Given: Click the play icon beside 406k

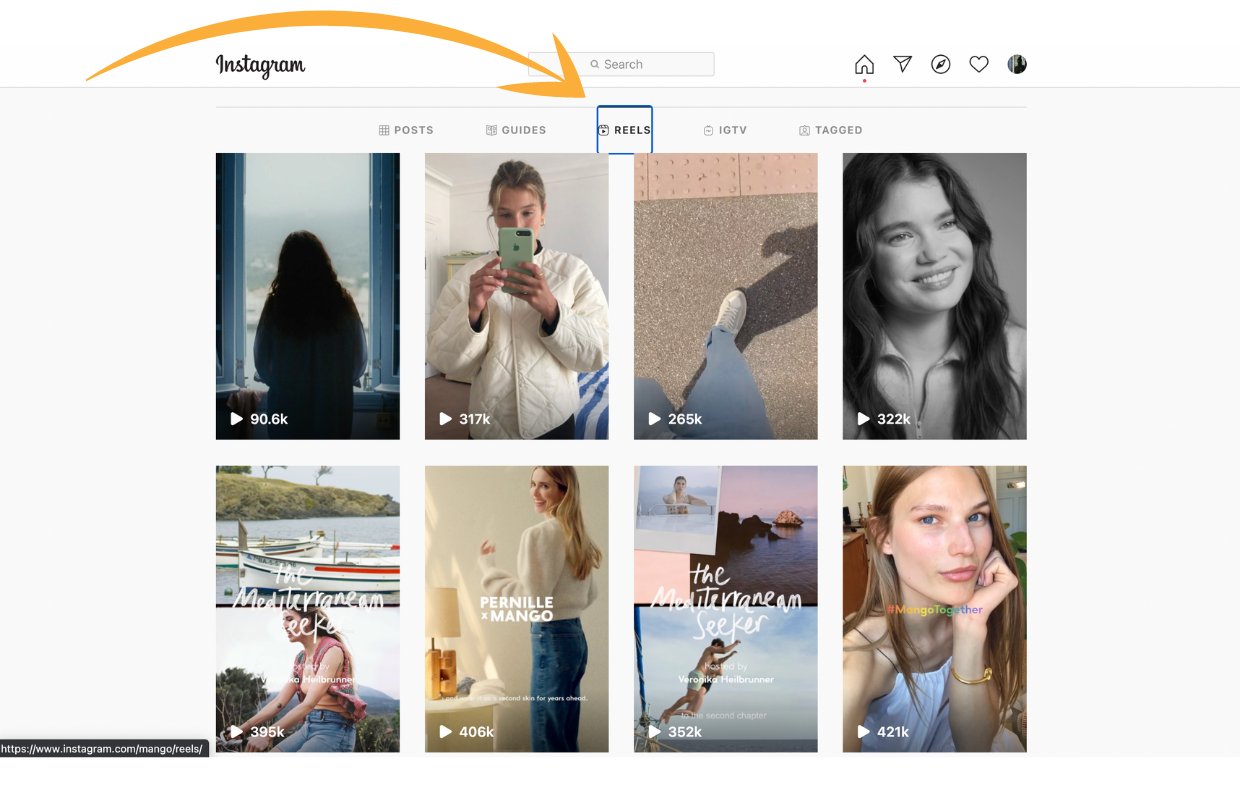Looking at the screenshot, I should pos(446,732).
